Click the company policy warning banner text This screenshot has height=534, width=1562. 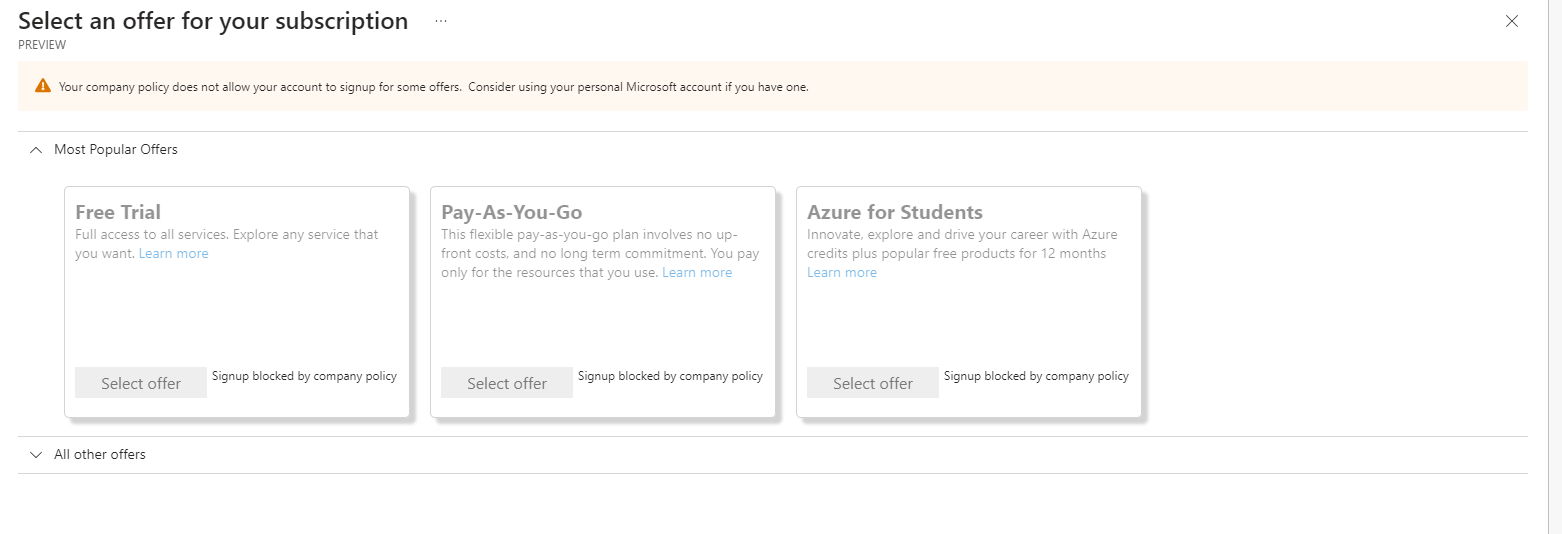tap(433, 87)
